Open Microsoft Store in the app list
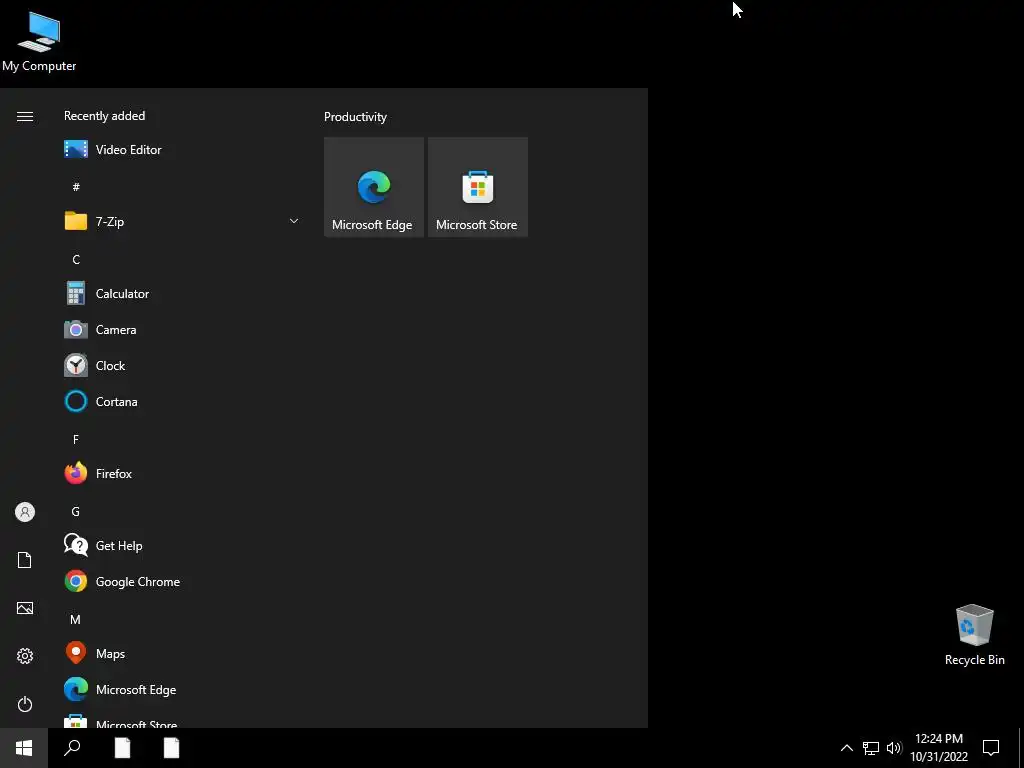This screenshot has height=768, width=1024. pyautogui.click(x=183, y=720)
